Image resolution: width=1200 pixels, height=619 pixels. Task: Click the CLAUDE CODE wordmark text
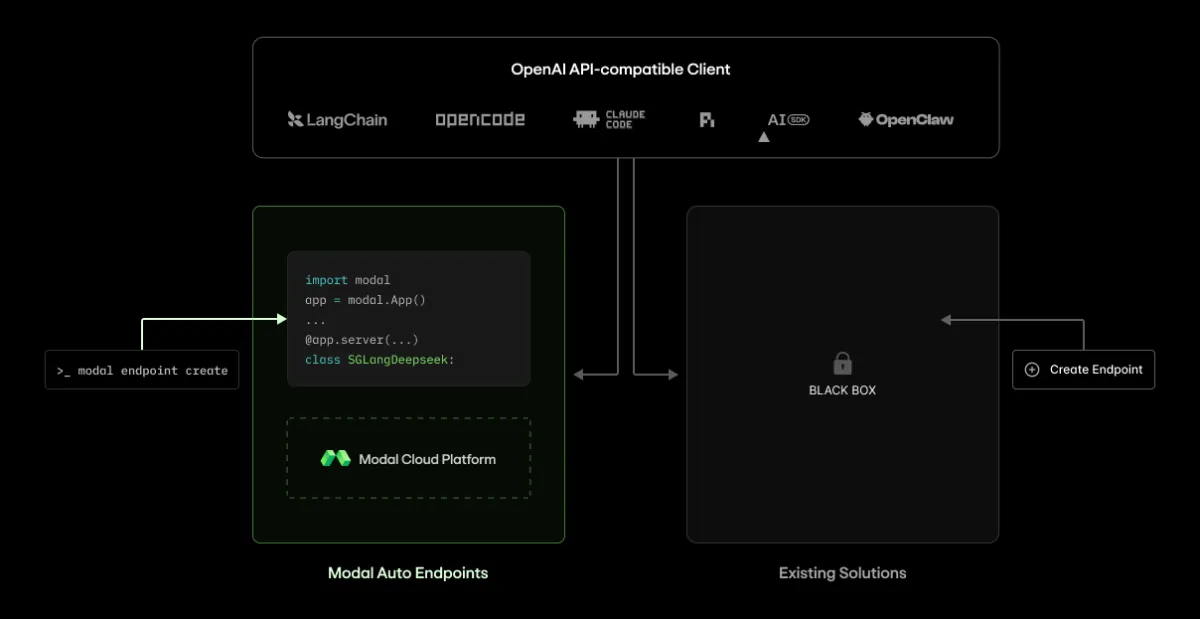625,120
